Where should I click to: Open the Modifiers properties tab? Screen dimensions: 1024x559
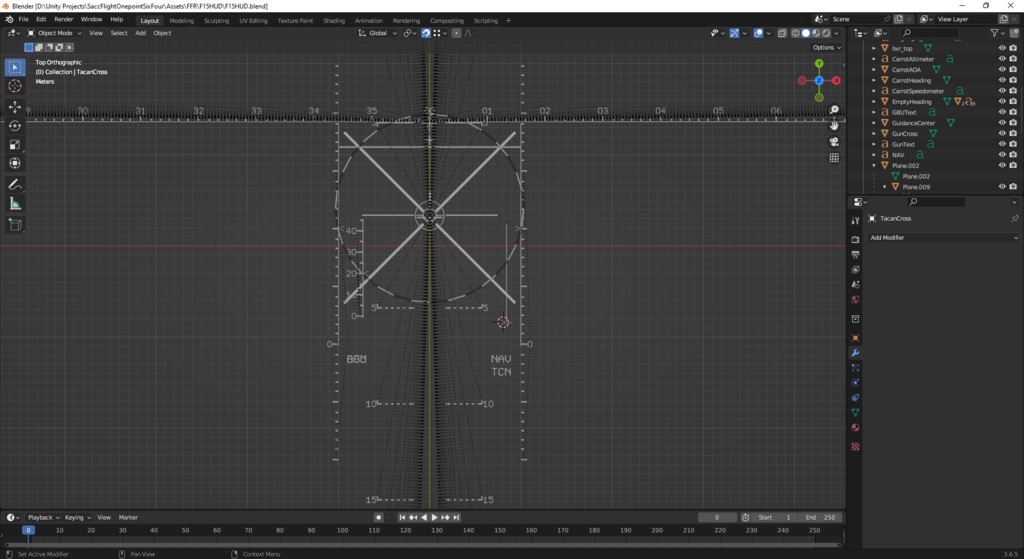pos(856,353)
